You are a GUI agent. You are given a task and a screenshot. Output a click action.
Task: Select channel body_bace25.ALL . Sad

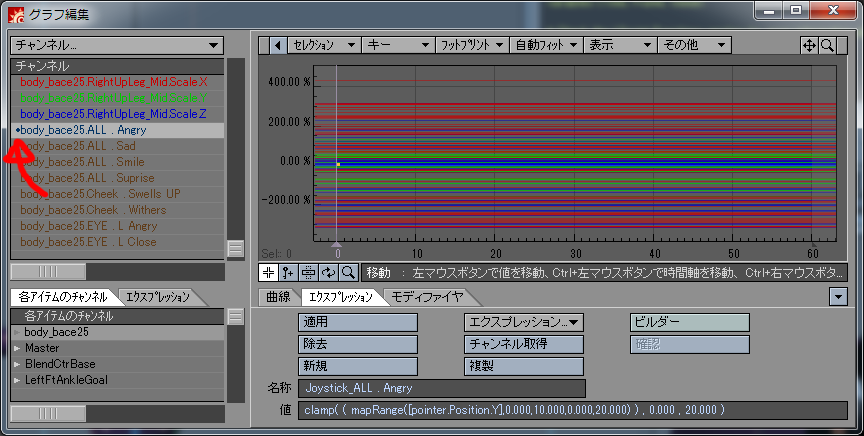pos(117,146)
